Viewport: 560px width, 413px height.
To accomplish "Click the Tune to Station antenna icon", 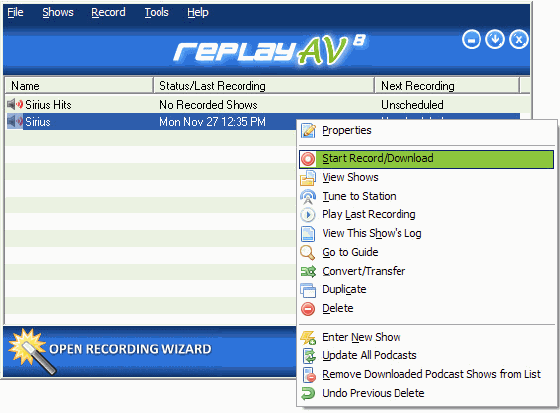I will (308, 197).
